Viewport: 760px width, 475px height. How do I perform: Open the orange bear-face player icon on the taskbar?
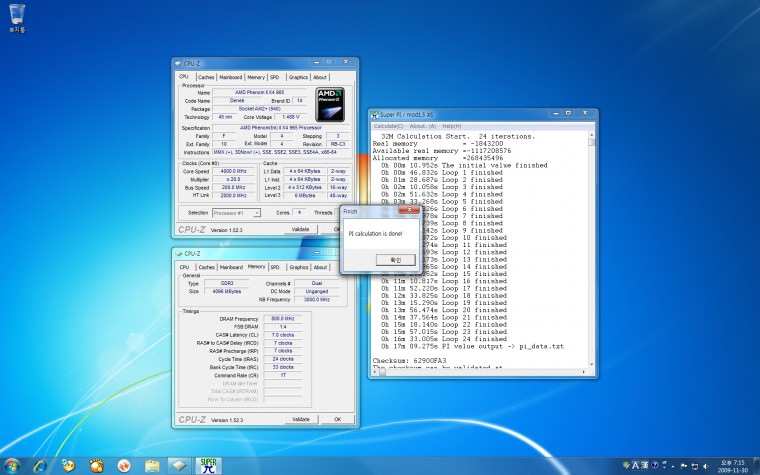(96, 466)
